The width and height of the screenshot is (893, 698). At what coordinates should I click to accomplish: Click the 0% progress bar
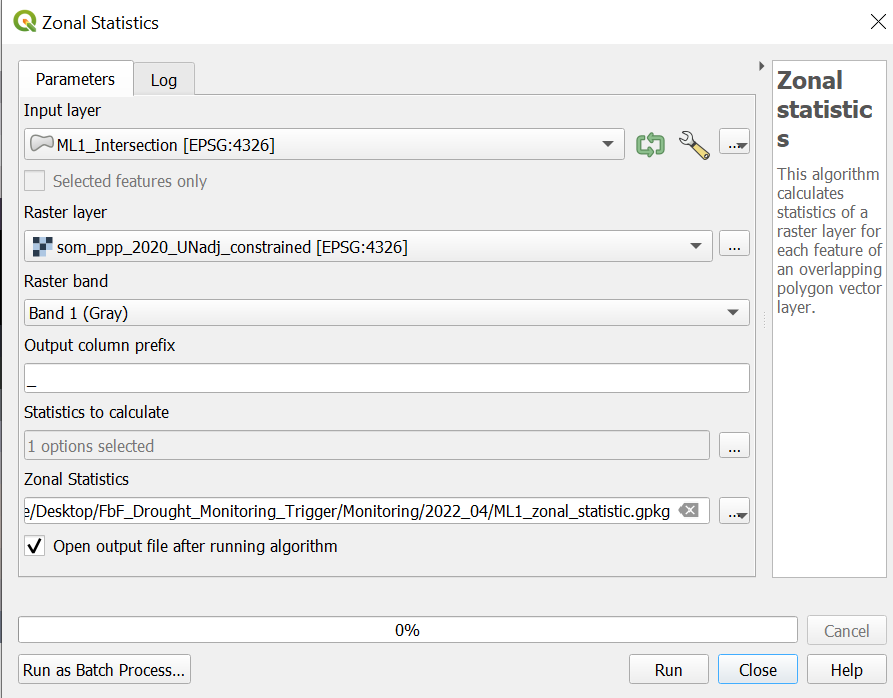[x=407, y=630]
